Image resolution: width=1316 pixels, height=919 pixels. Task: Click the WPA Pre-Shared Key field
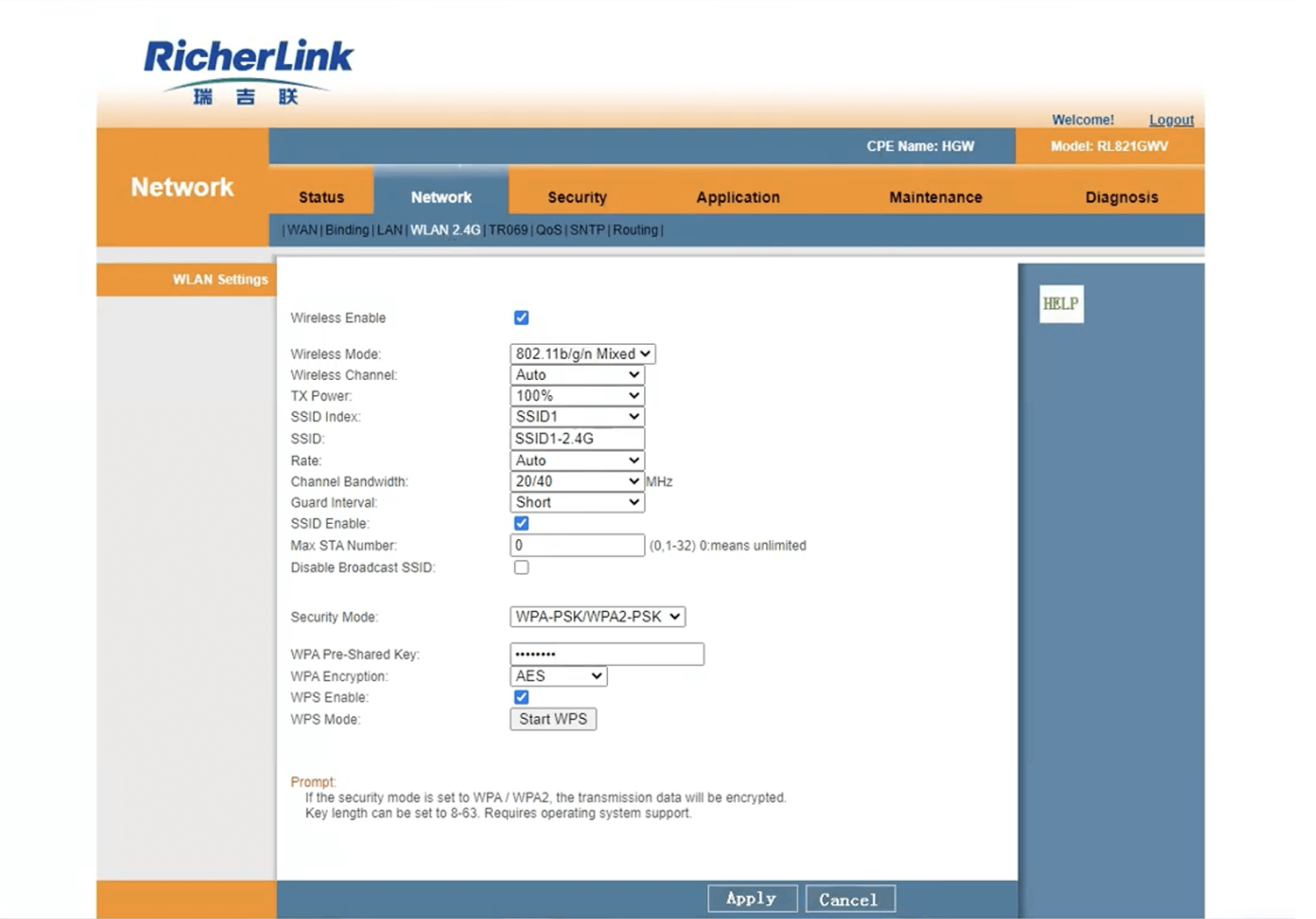coord(606,654)
